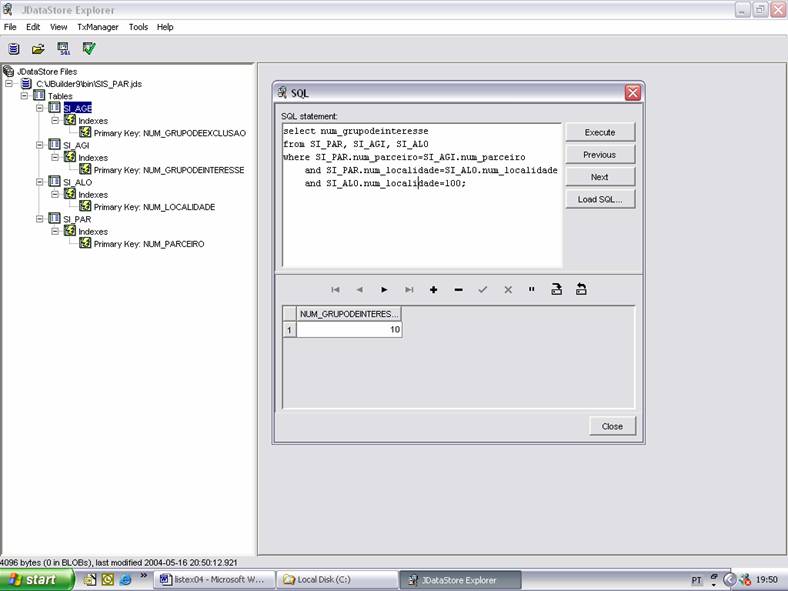Go to first row navigation icon

pyautogui.click(x=335, y=289)
